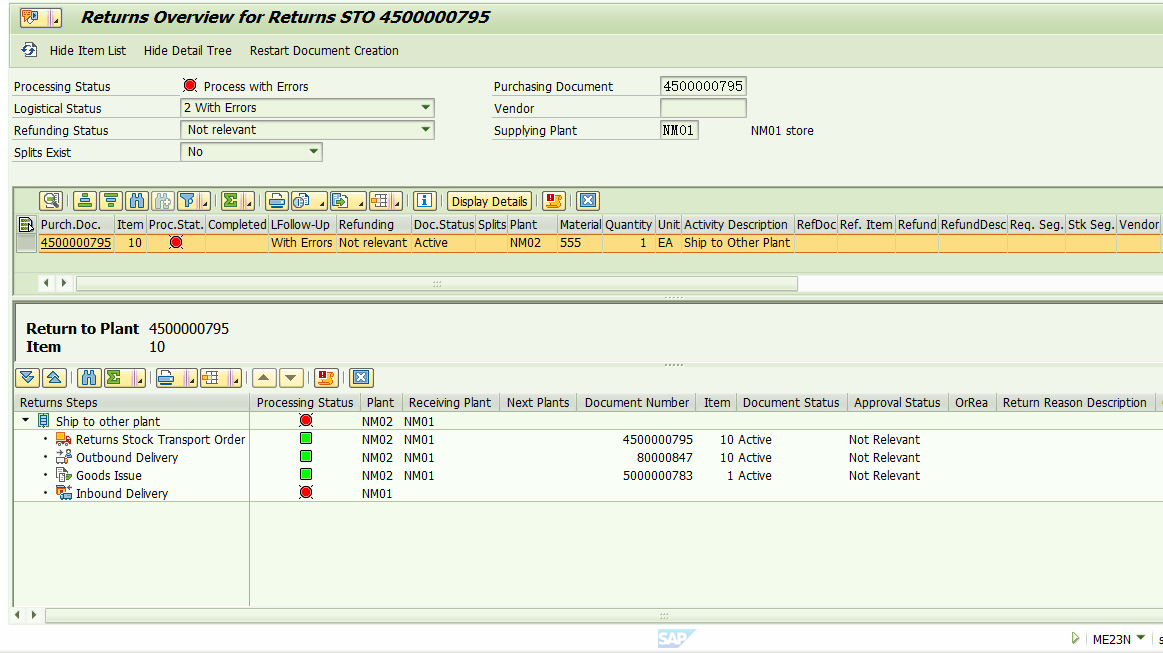
Task: Select Hide Item List
Action: (x=87, y=50)
